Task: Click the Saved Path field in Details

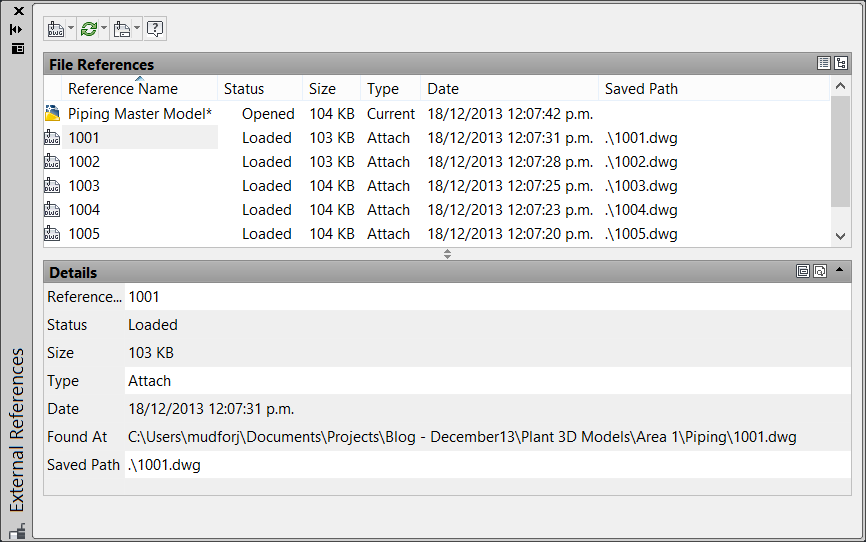Action: pos(488,465)
